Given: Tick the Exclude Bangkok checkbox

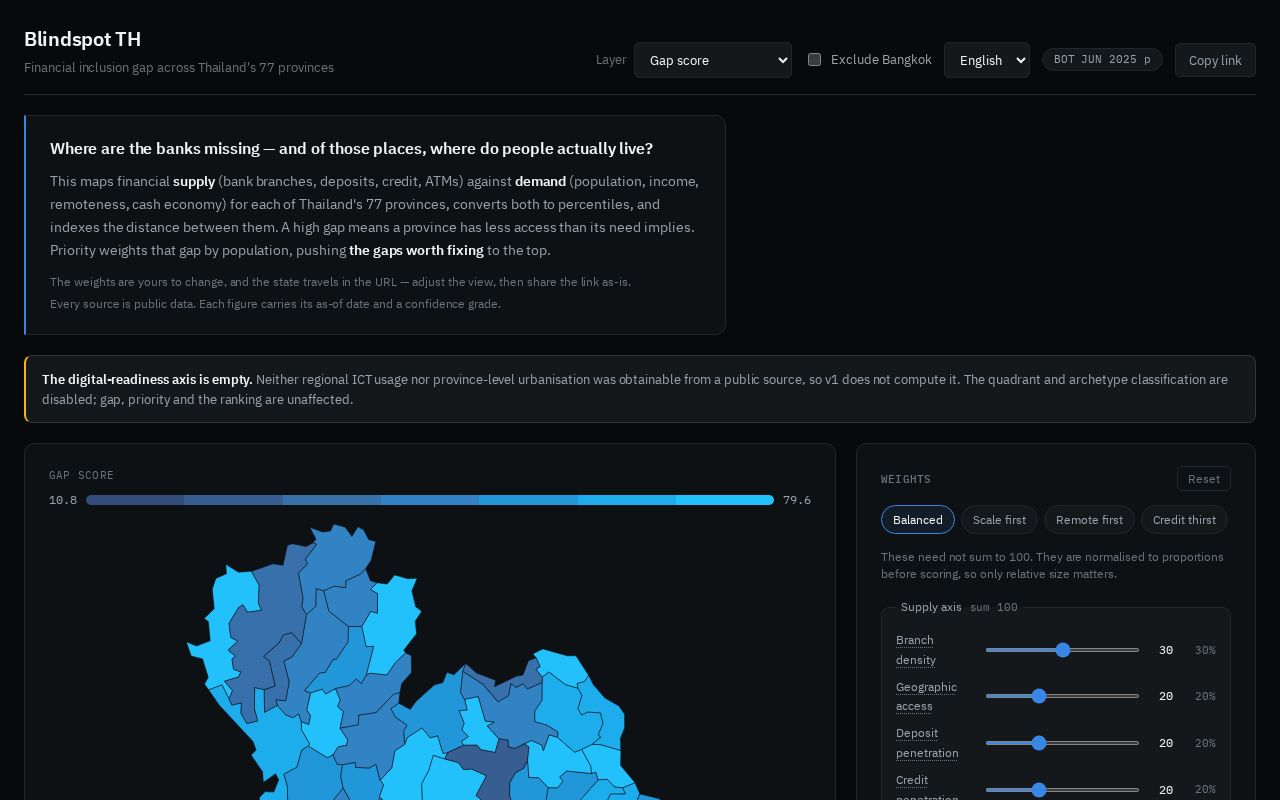Looking at the screenshot, I should [x=815, y=60].
